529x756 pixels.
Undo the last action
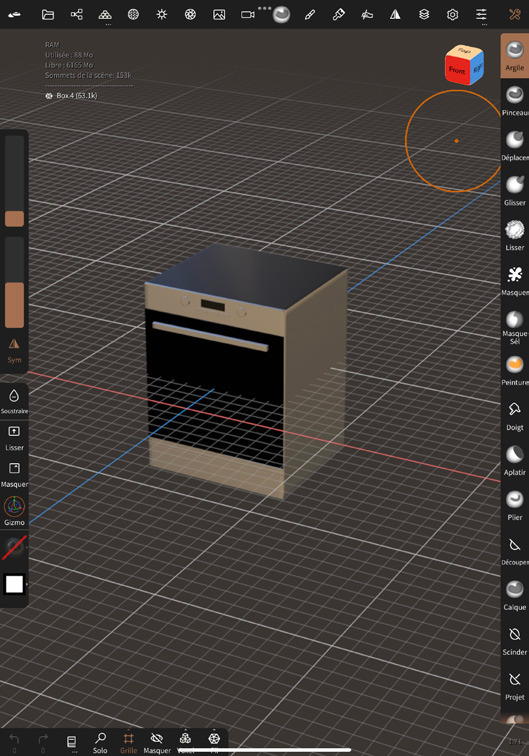pos(14,742)
